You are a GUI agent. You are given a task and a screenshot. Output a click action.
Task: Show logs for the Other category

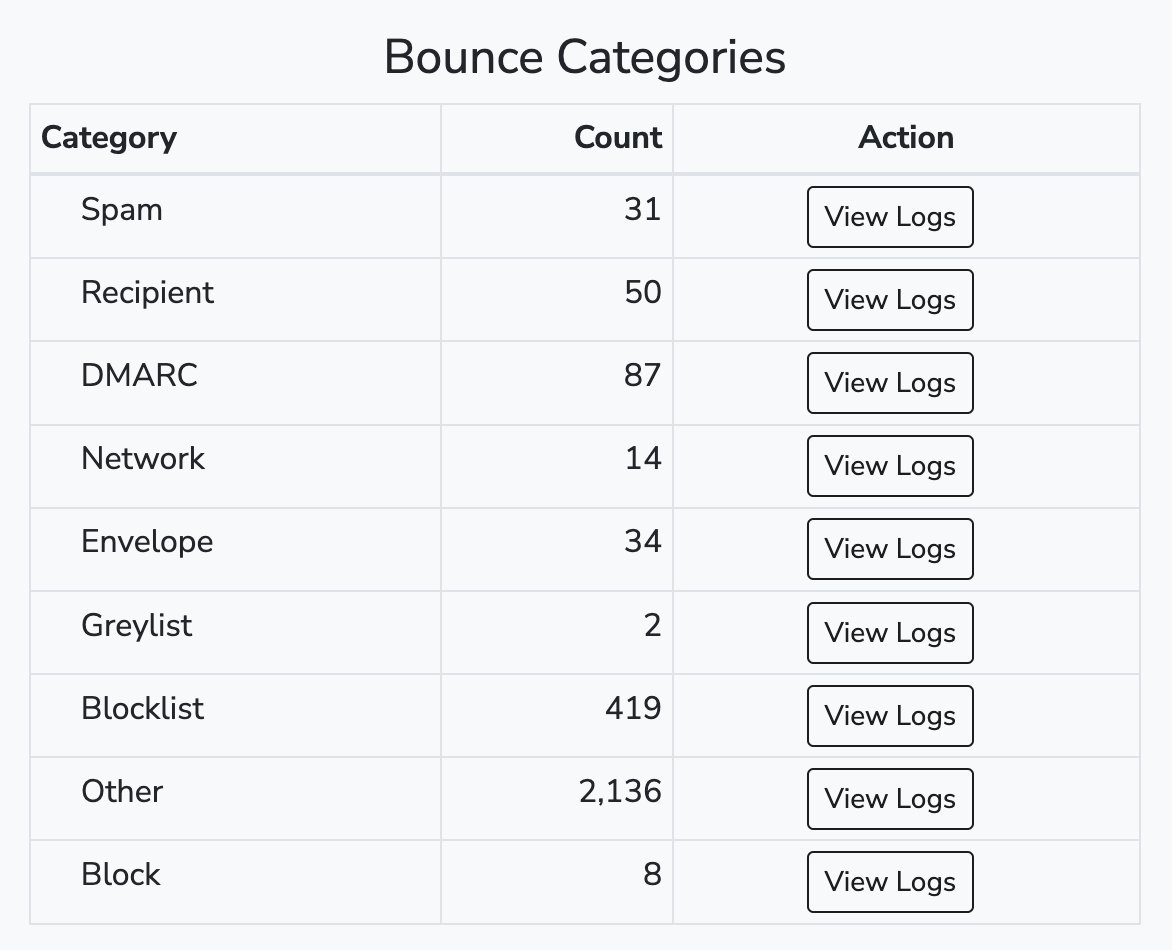(889, 799)
